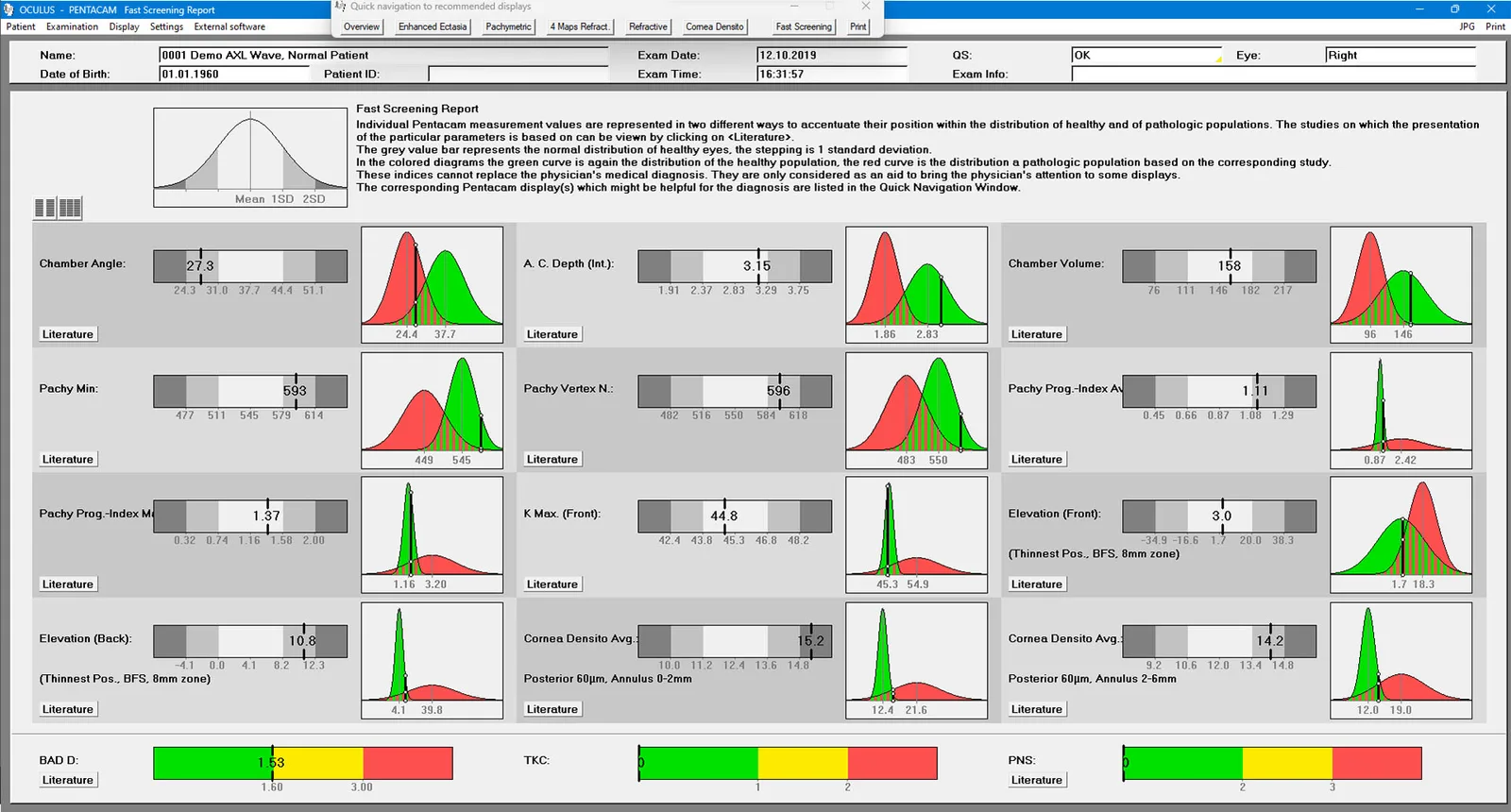Click the Pachy Min distribution chart

tap(433, 411)
